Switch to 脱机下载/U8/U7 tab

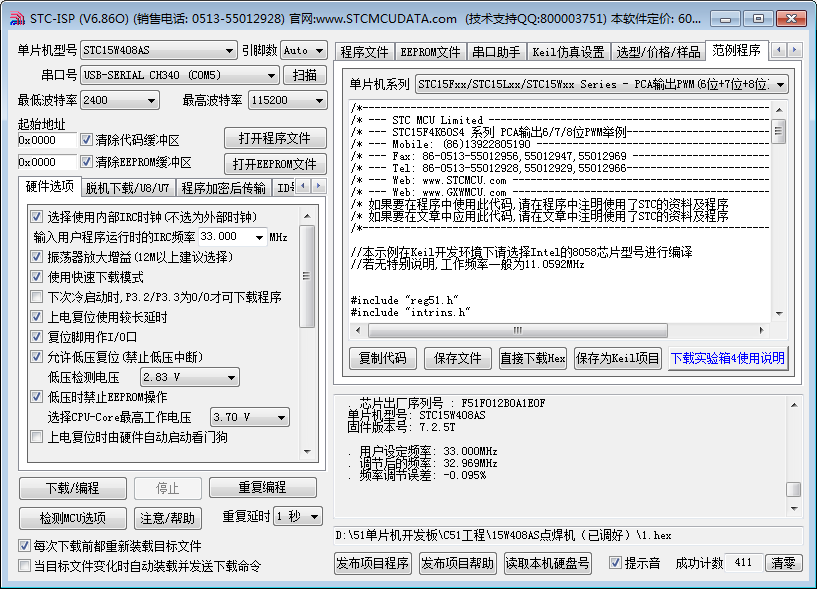point(128,188)
